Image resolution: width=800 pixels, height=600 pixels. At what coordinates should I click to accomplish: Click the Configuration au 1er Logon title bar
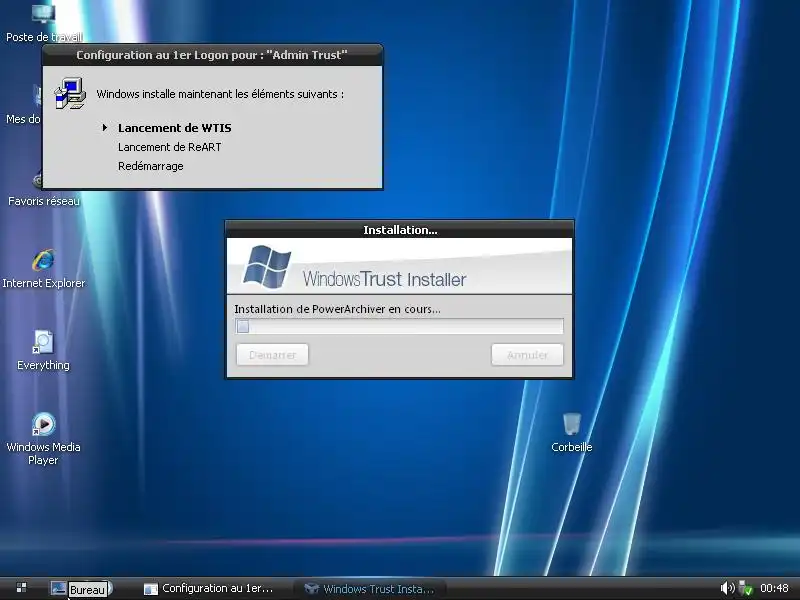click(x=212, y=55)
